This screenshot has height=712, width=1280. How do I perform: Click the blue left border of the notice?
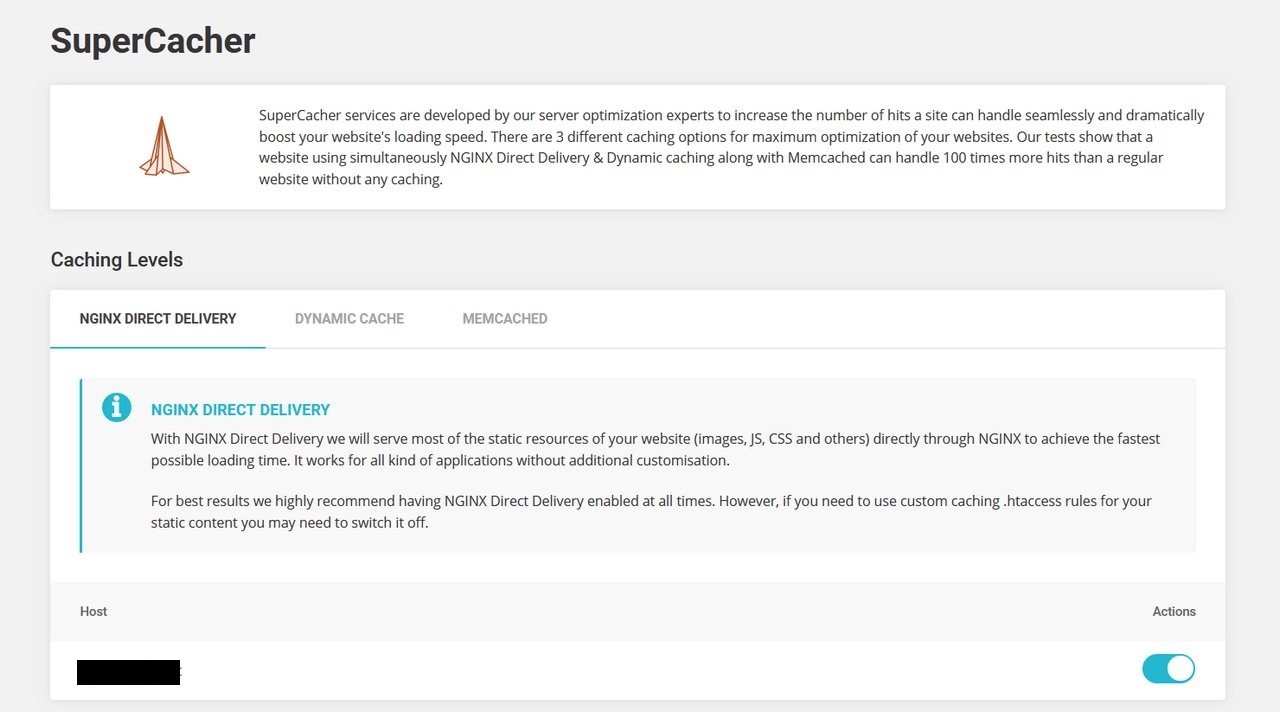81,465
